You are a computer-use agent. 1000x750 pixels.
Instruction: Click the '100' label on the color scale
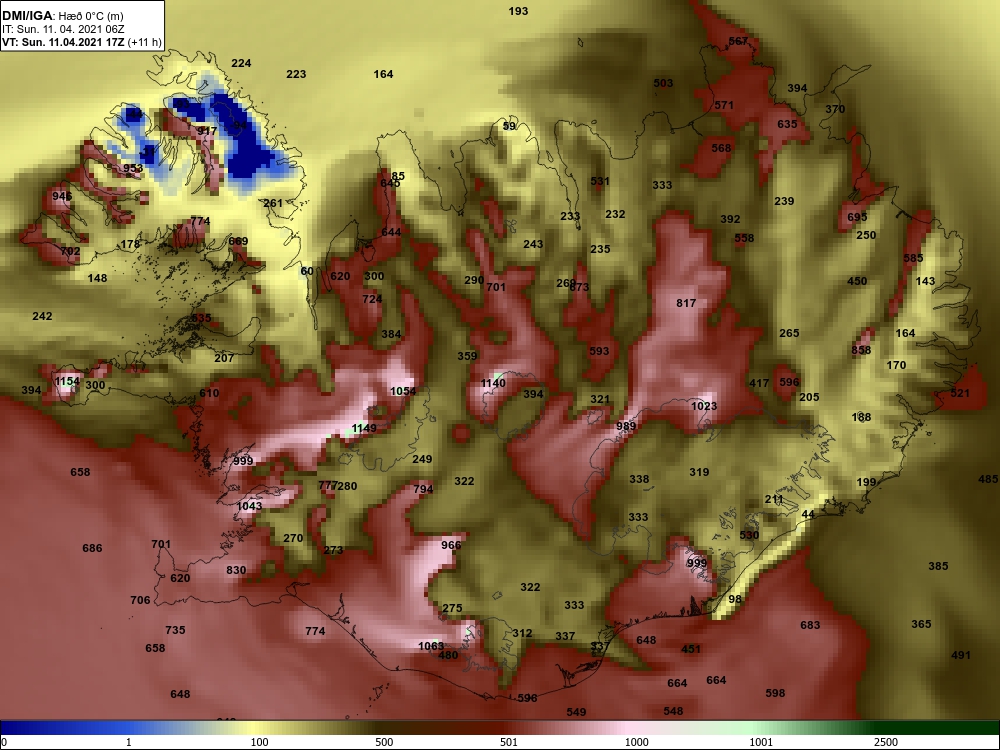(260, 742)
